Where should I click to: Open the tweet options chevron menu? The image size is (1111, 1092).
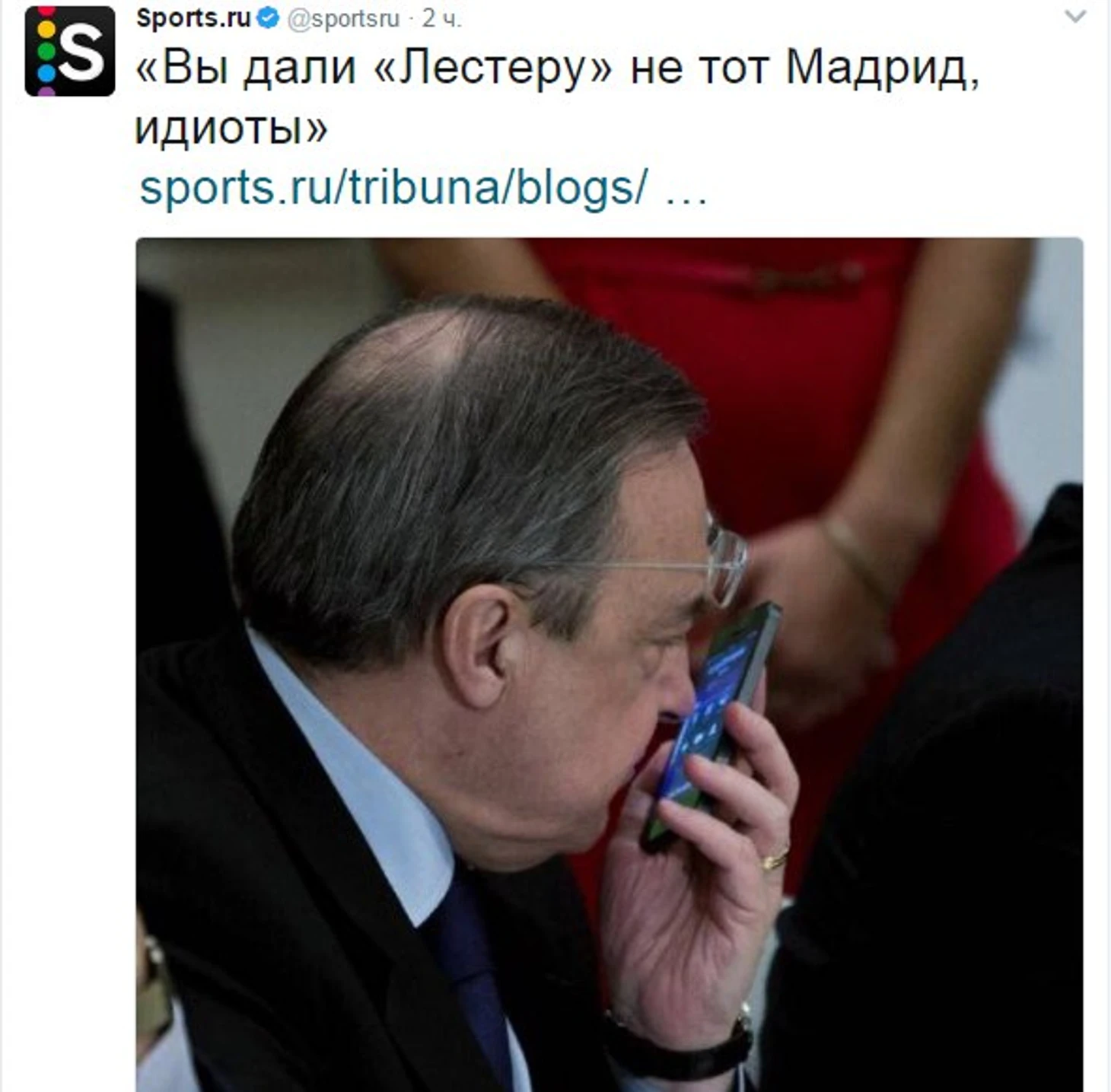1074,16
